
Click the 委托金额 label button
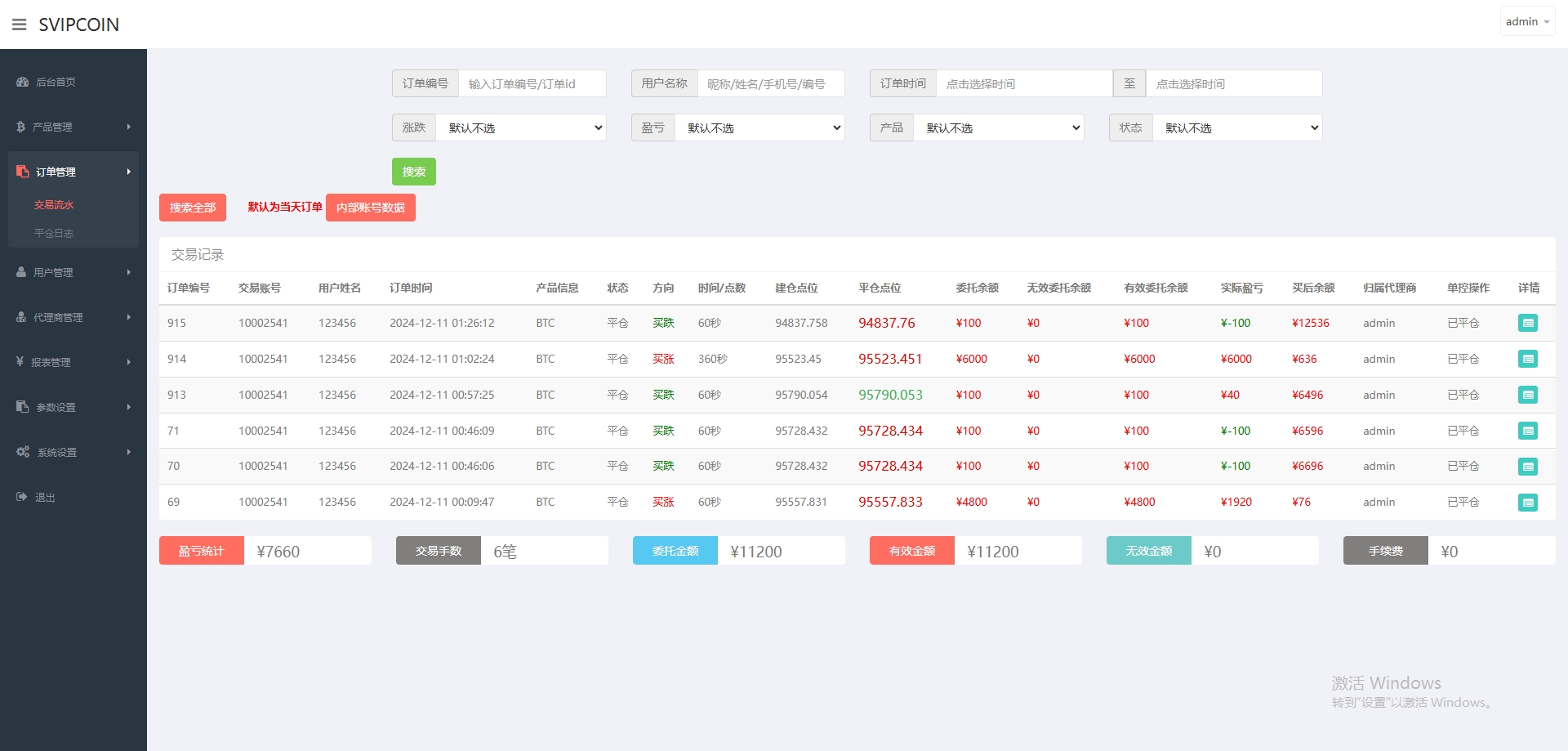point(675,551)
